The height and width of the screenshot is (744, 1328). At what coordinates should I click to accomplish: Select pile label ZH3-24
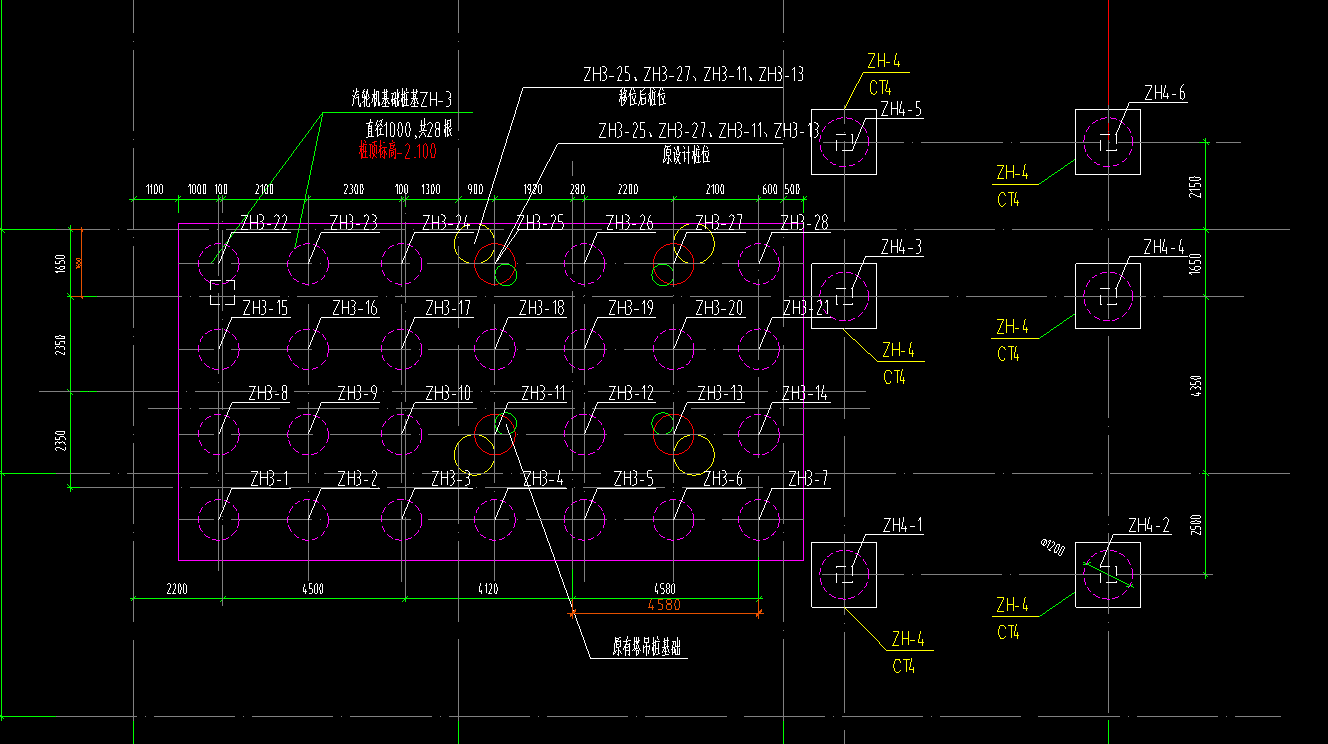446,223
